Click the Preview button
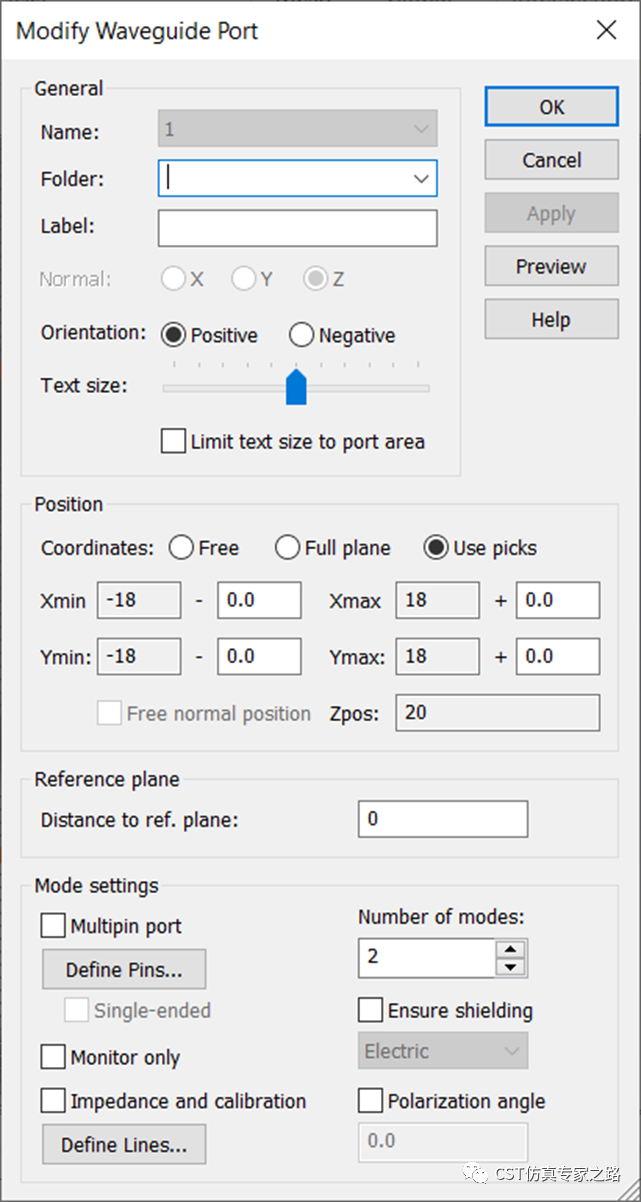 (x=551, y=267)
